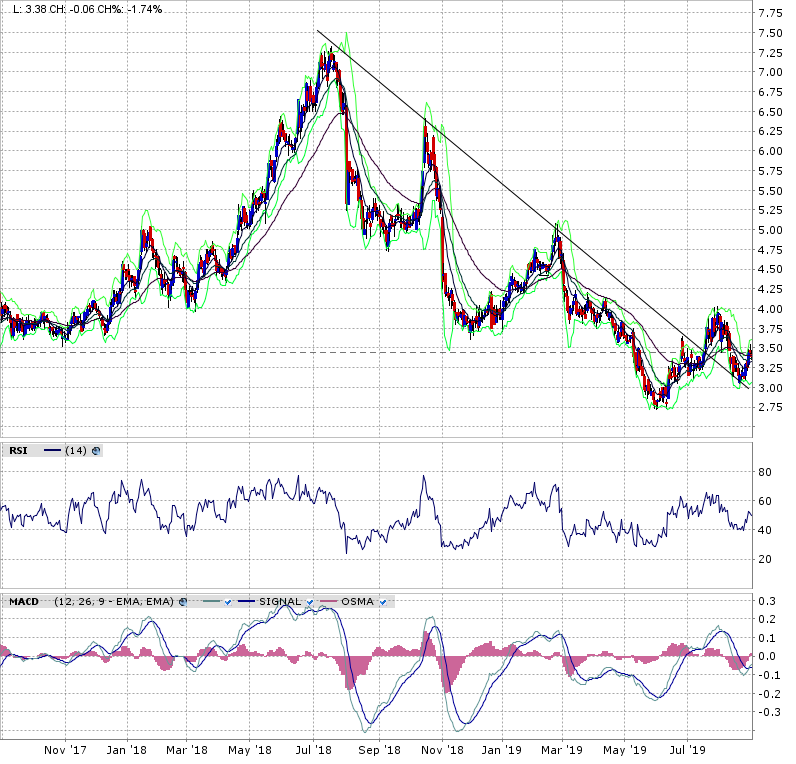The height and width of the screenshot is (764, 796).
Task: Select the black descending trendline on price chart
Action: [533, 209]
